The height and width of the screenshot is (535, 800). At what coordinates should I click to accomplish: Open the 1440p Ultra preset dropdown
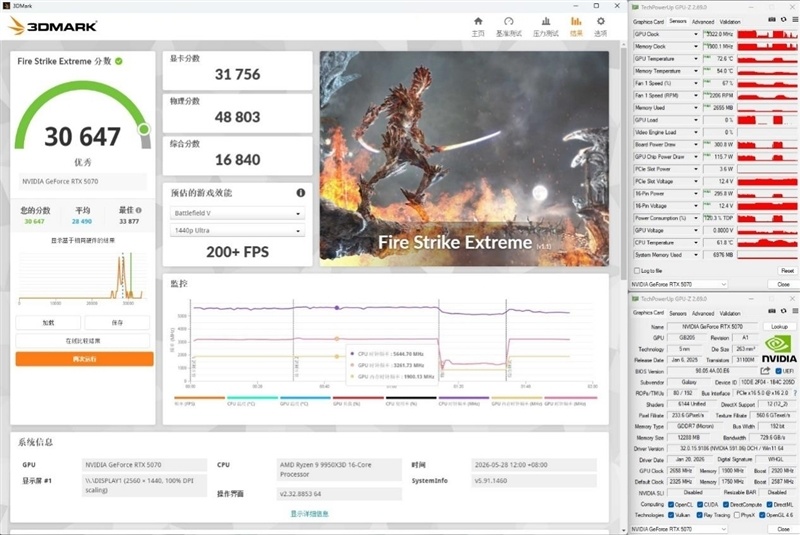click(237, 231)
